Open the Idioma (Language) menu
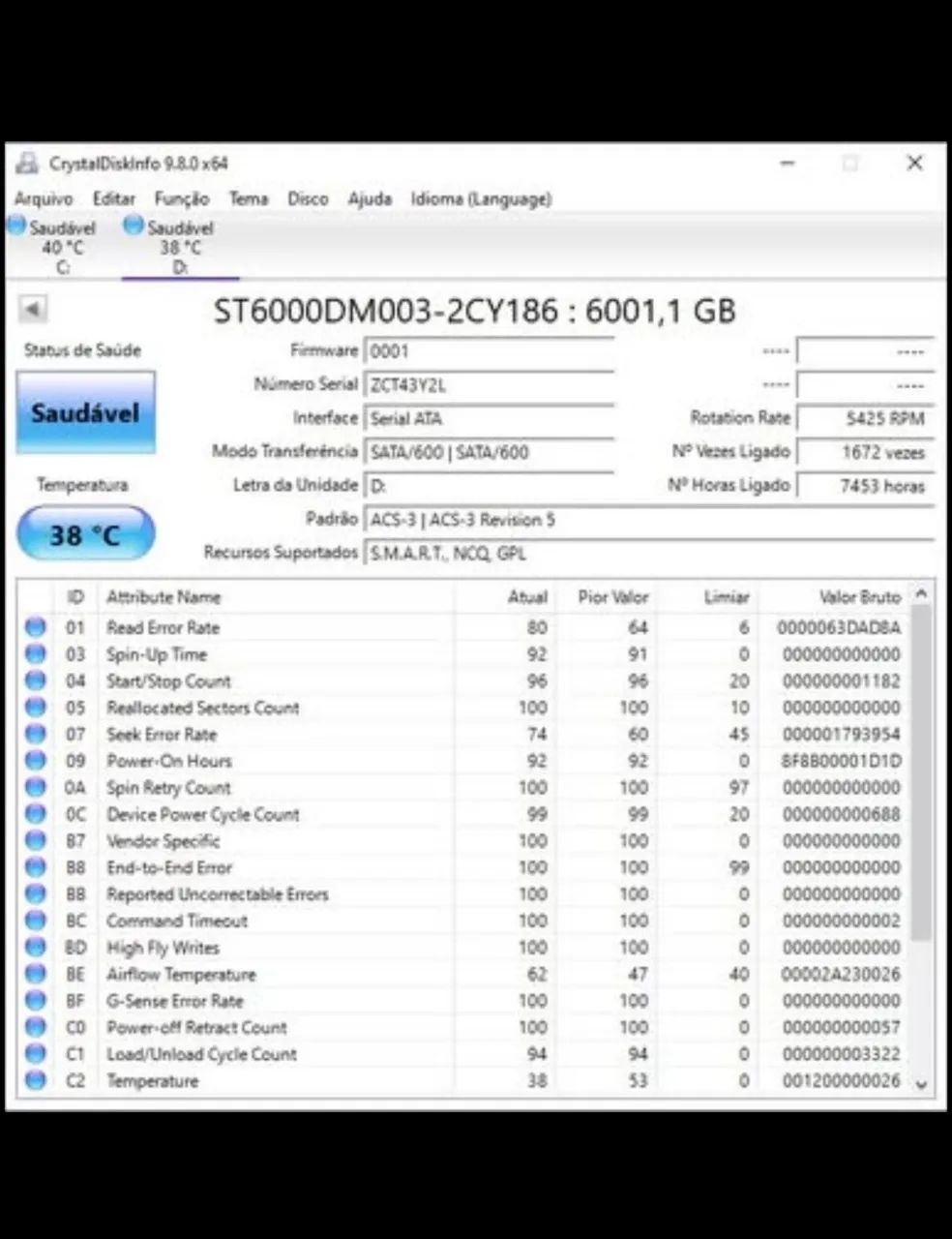The width and height of the screenshot is (952, 1239). (x=480, y=199)
